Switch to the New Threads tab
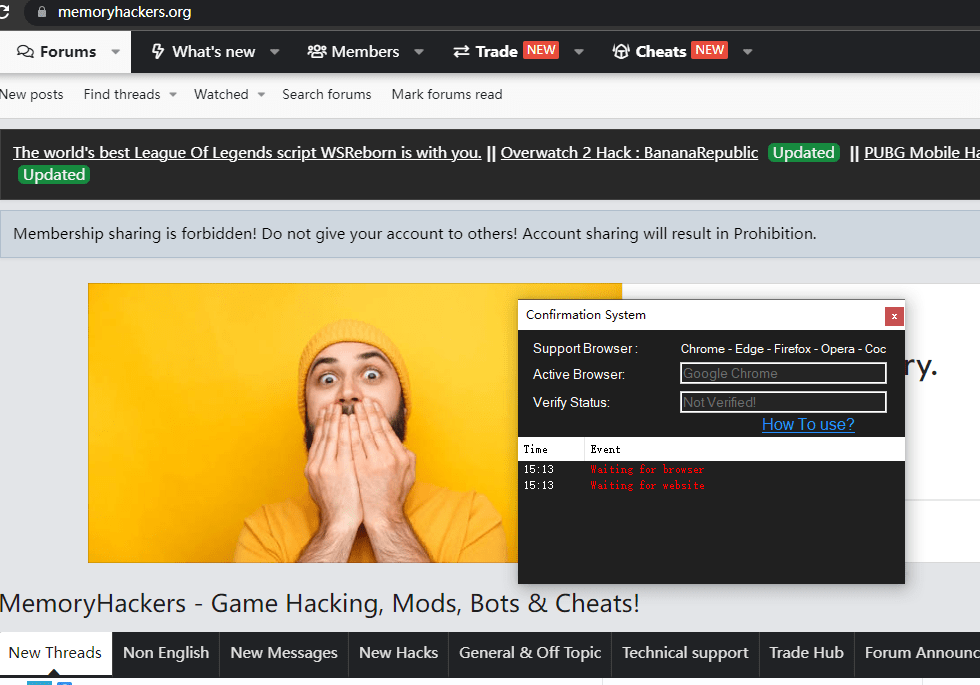This screenshot has width=980, height=685. pyautogui.click(x=55, y=653)
